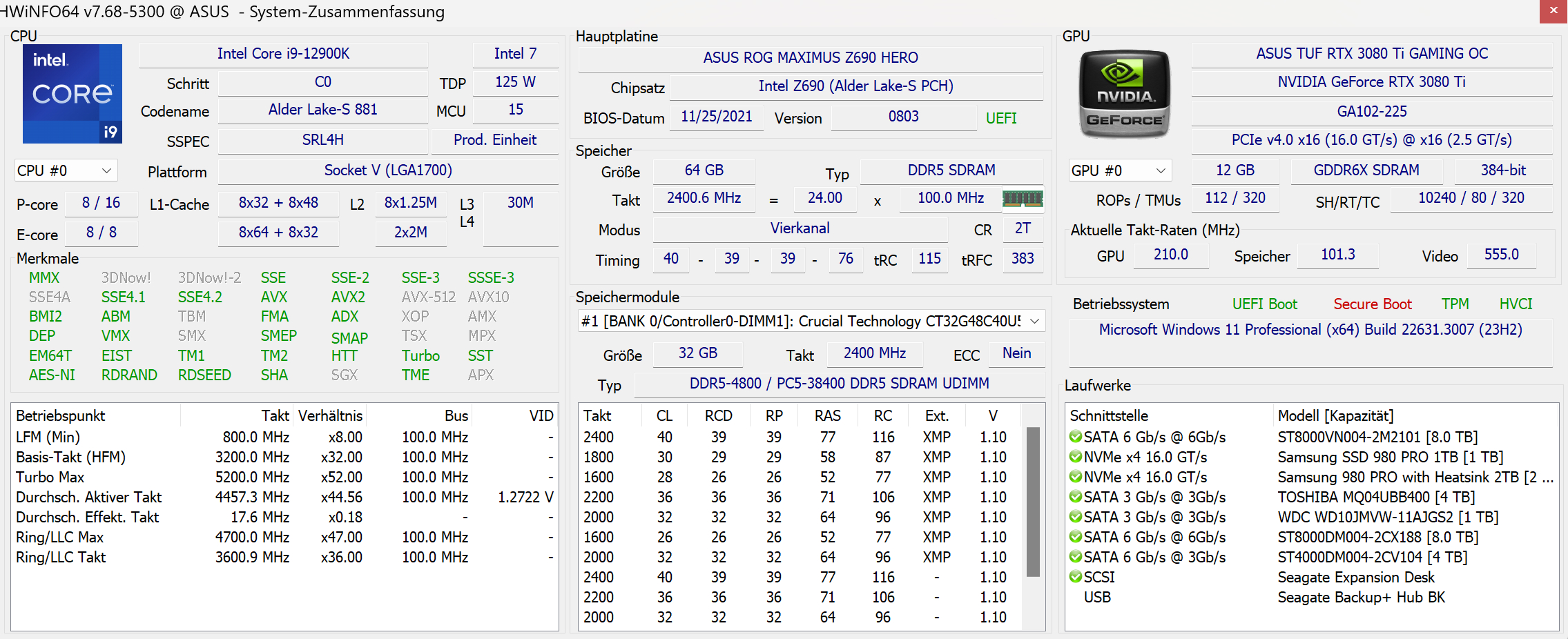Click the Socket V (LGA1700) platform field
Screen dimensions: 1568x639
[388, 170]
